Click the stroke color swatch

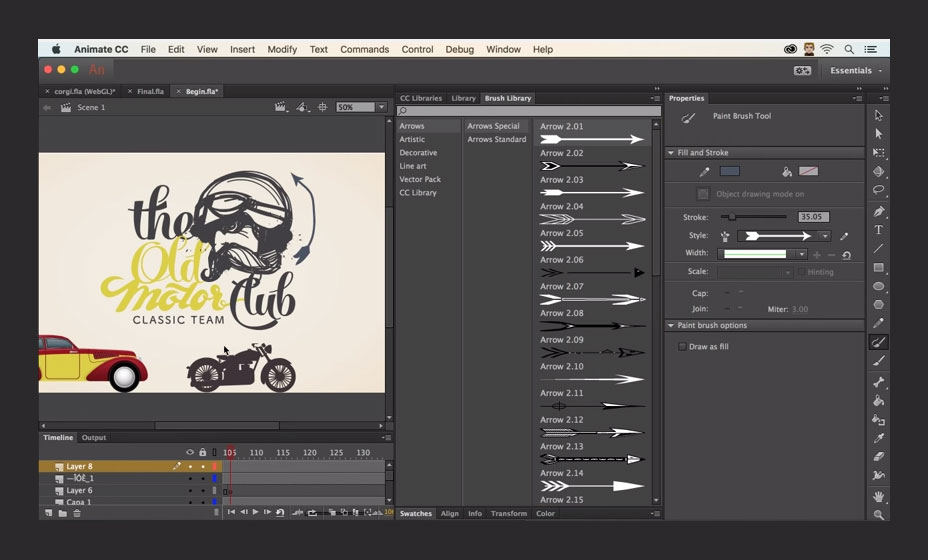[x=730, y=172]
